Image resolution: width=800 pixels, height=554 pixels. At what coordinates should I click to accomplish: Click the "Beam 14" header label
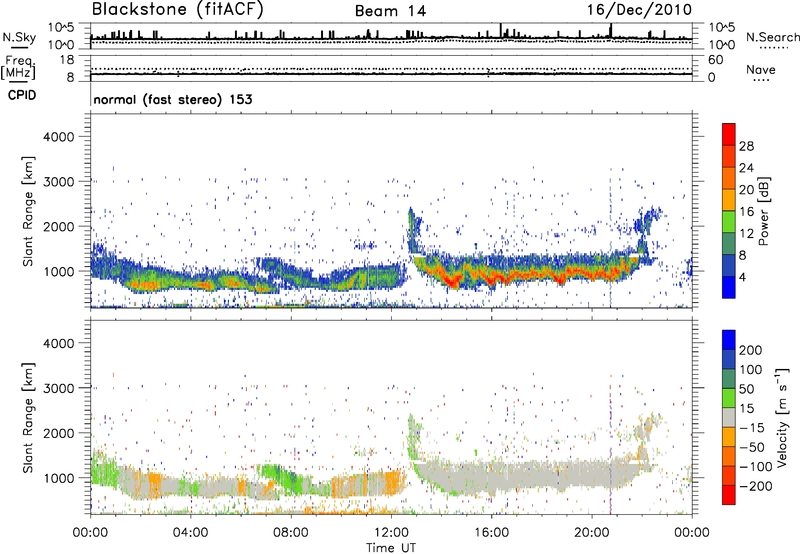[390, 11]
